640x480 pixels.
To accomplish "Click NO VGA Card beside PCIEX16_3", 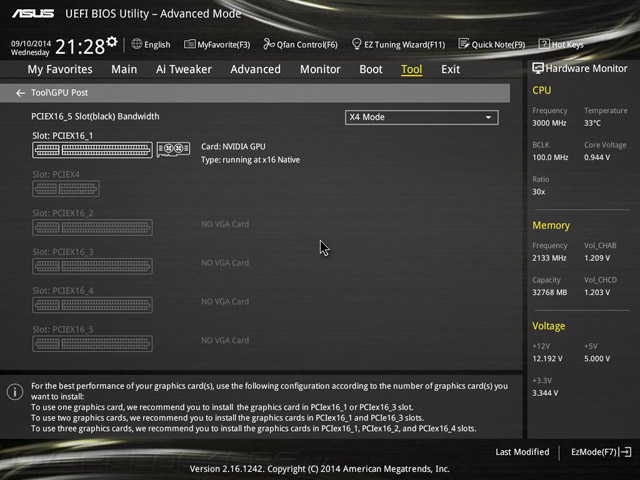I will [x=225, y=263].
